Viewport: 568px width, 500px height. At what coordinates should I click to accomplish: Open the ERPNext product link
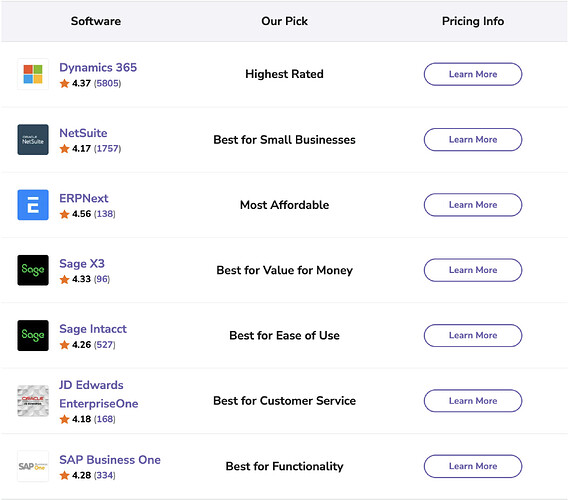pos(84,198)
